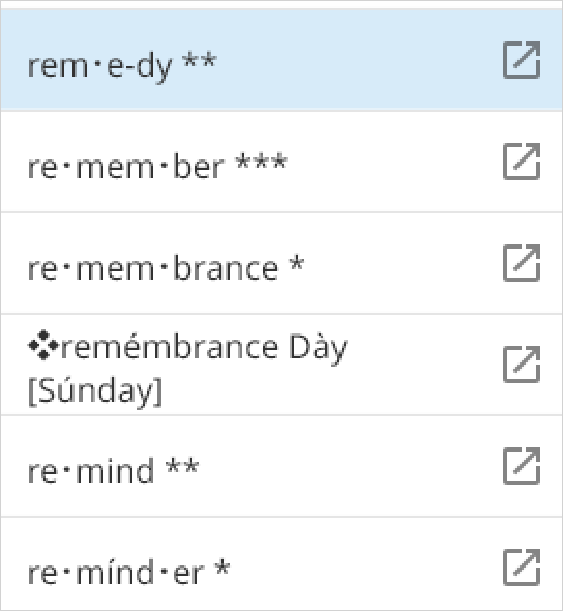
Task: Click the [Súnday] bracketed text
Action: coord(95,391)
